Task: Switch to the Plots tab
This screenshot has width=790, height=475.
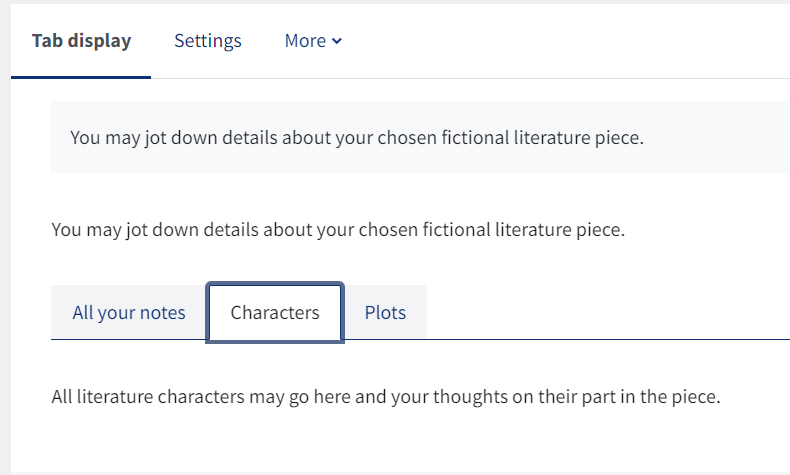Action: (x=385, y=312)
